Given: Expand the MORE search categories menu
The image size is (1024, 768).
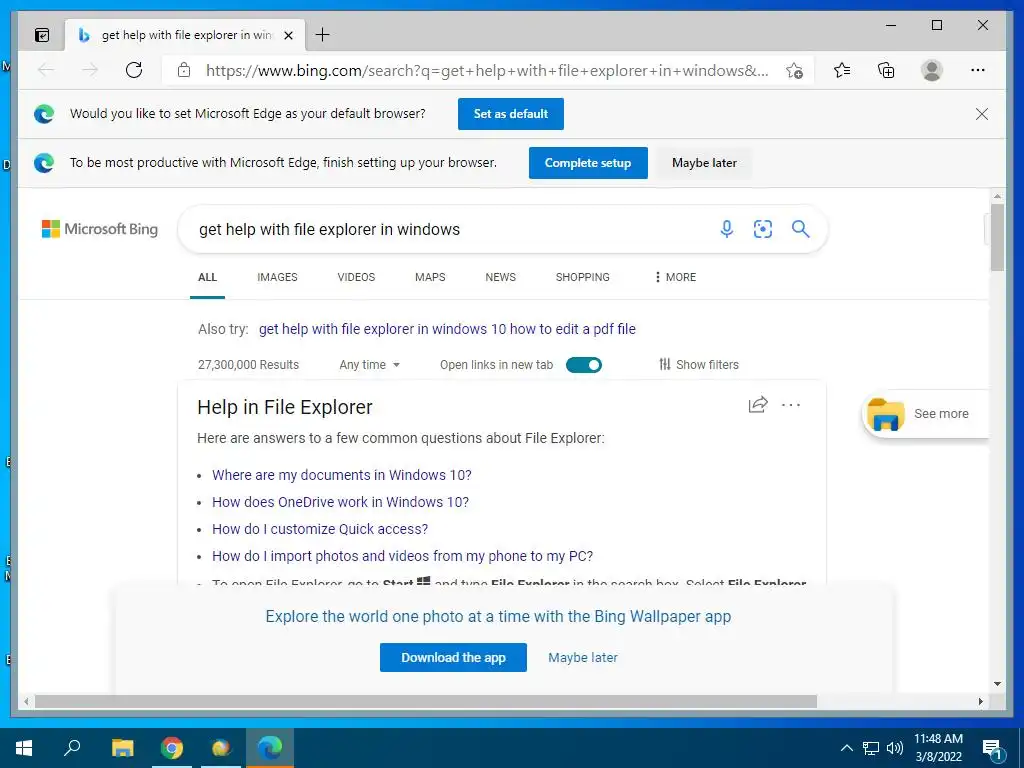Looking at the screenshot, I should tap(675, 277).
